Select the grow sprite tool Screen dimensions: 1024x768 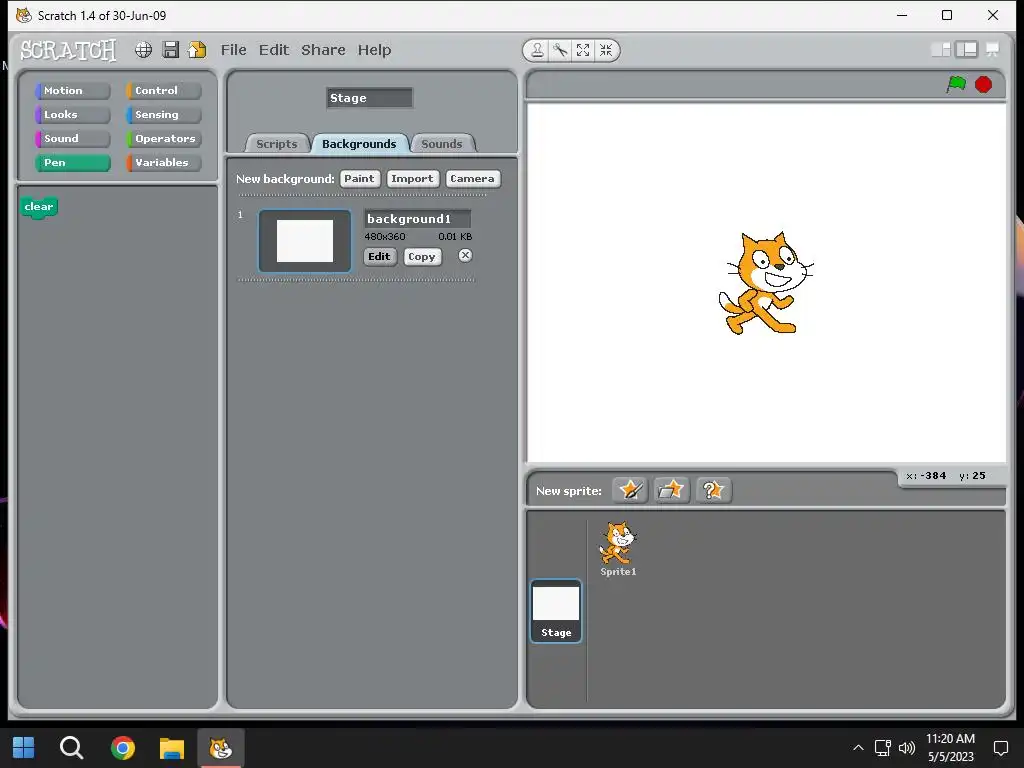pyautogui.click(x=583, y=50)
